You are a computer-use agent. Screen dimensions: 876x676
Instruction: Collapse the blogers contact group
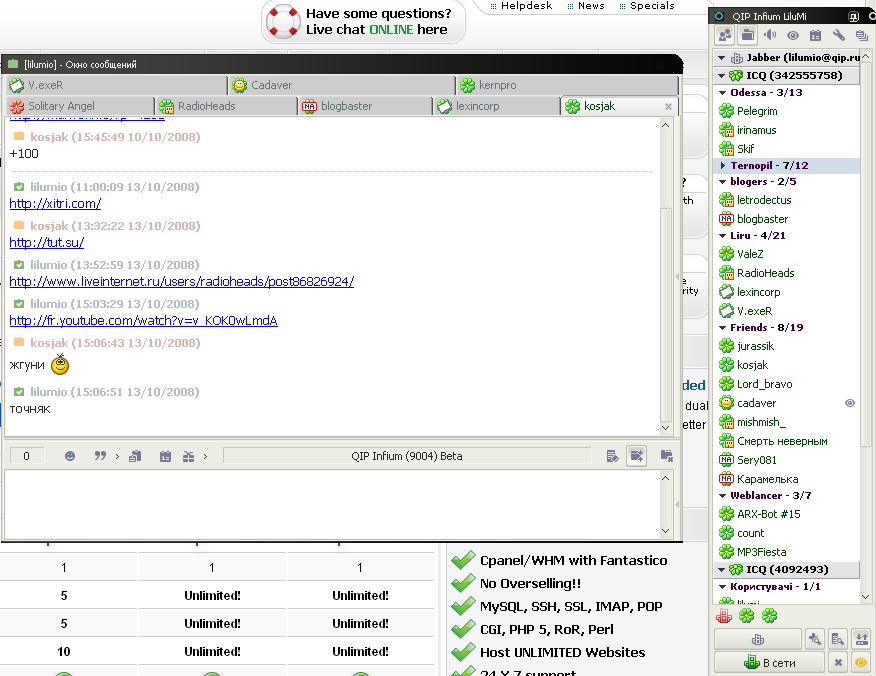coord(722,182)
